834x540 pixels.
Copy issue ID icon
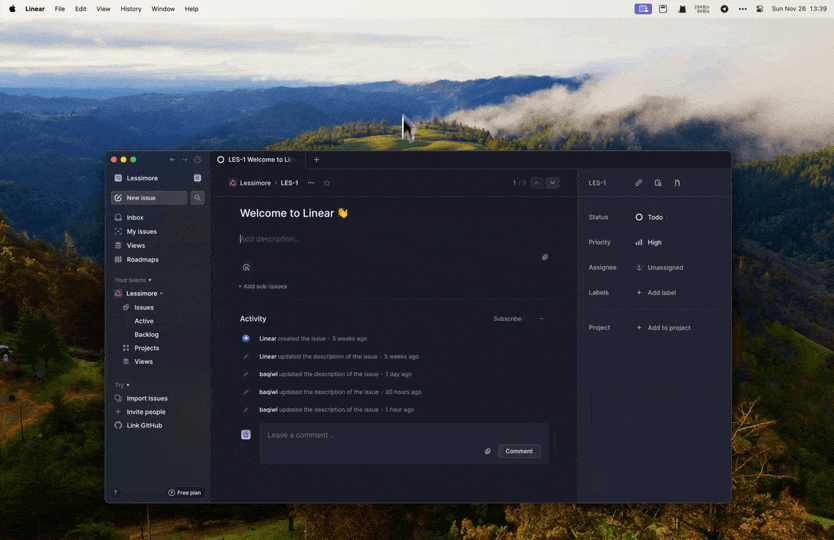pyautogui.click(x=658, y=183)
